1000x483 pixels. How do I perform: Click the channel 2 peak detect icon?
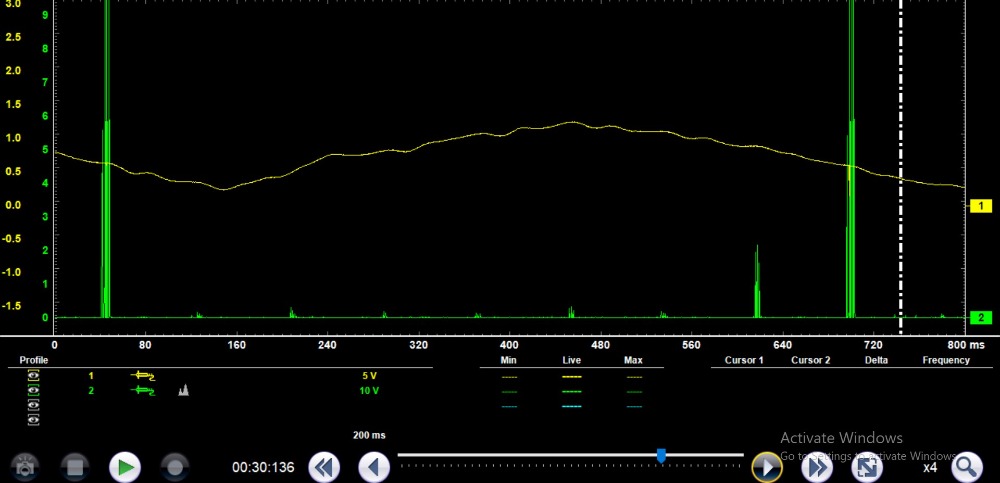tap(184, 391)
